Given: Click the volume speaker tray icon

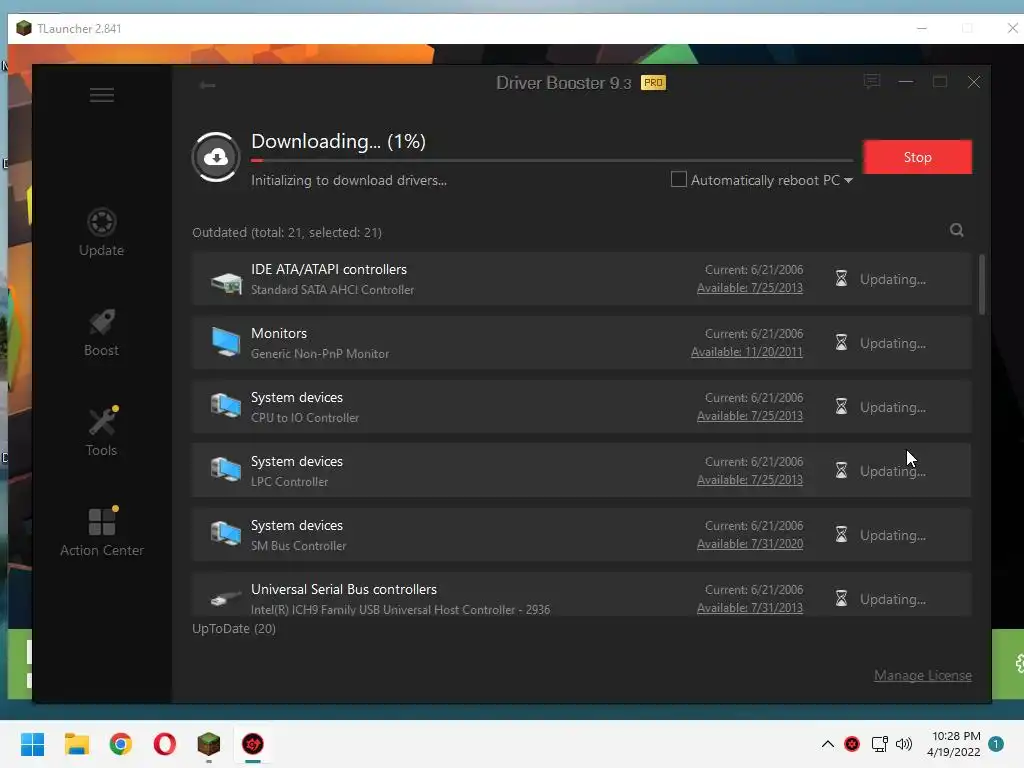Looking at the screenshot, I should pyautogui.click(x=904, y=744).
